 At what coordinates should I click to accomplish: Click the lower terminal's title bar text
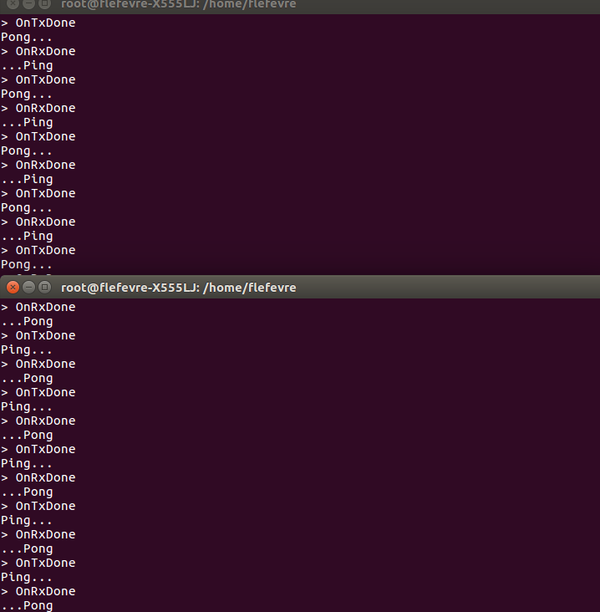(178, 287)
